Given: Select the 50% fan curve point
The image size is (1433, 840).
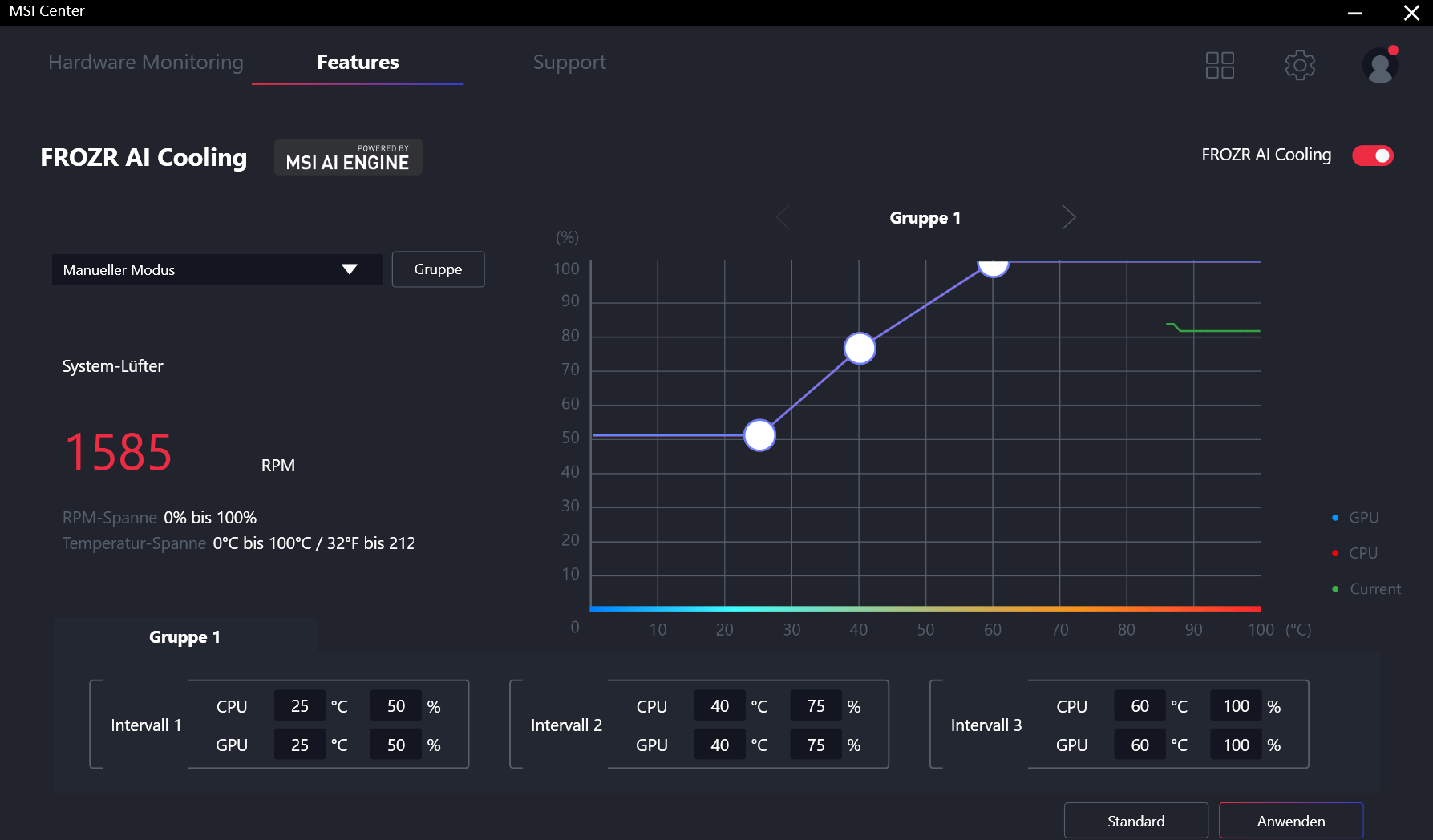Looking at the screenshot, I should (759, 435).
